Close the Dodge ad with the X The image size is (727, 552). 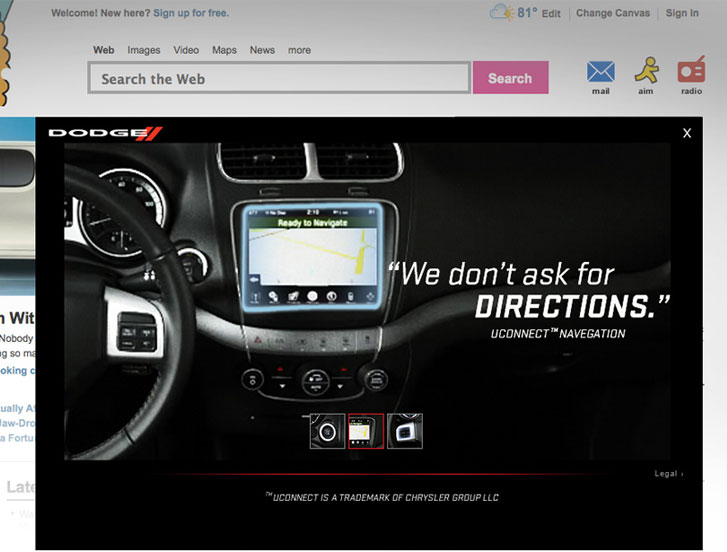687,133
